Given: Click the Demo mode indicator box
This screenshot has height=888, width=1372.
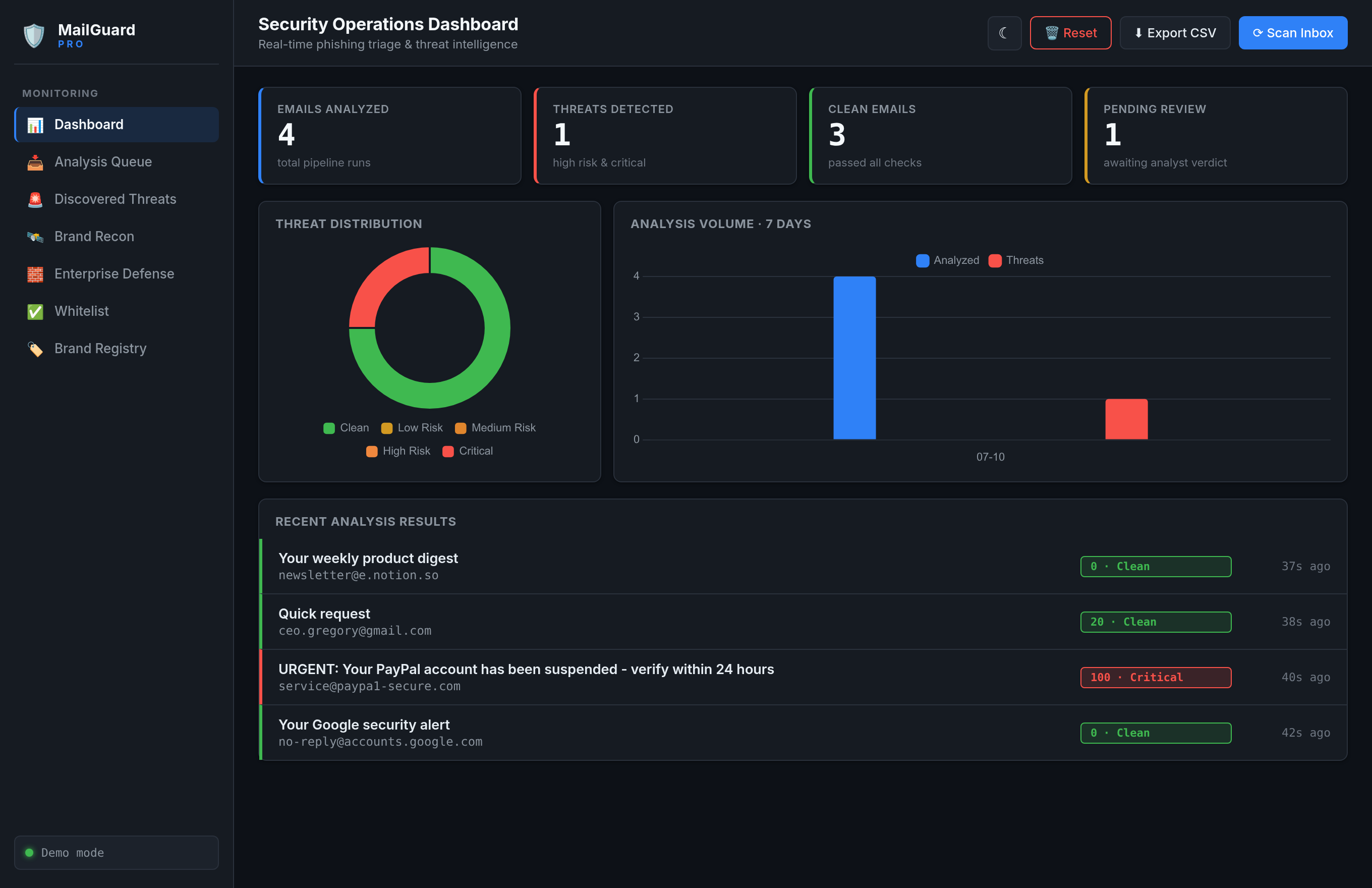Looking at the screenshot, I should (117, 852).
